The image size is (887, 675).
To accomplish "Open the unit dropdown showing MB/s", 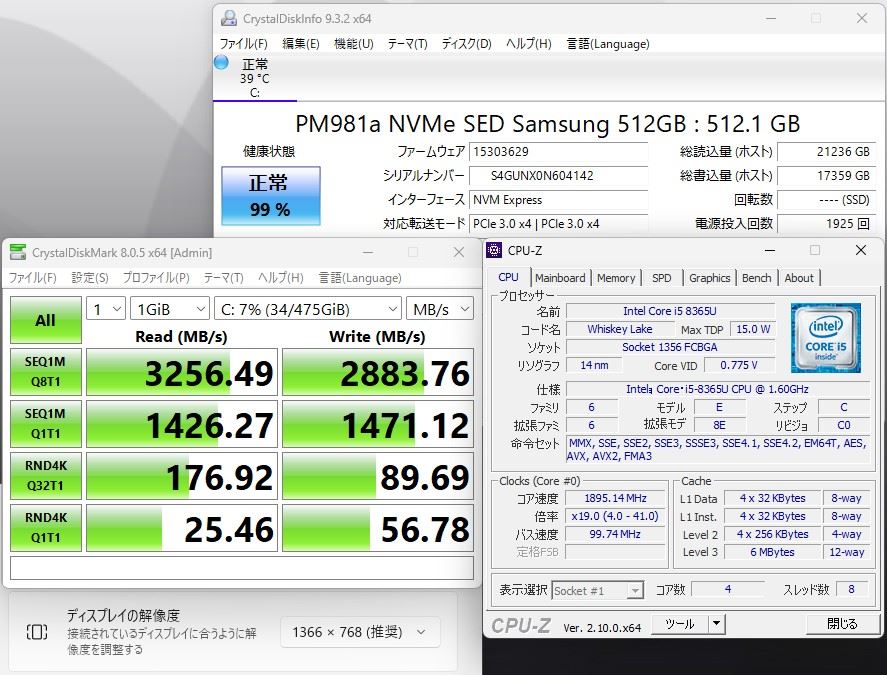I will click(440, 309).
